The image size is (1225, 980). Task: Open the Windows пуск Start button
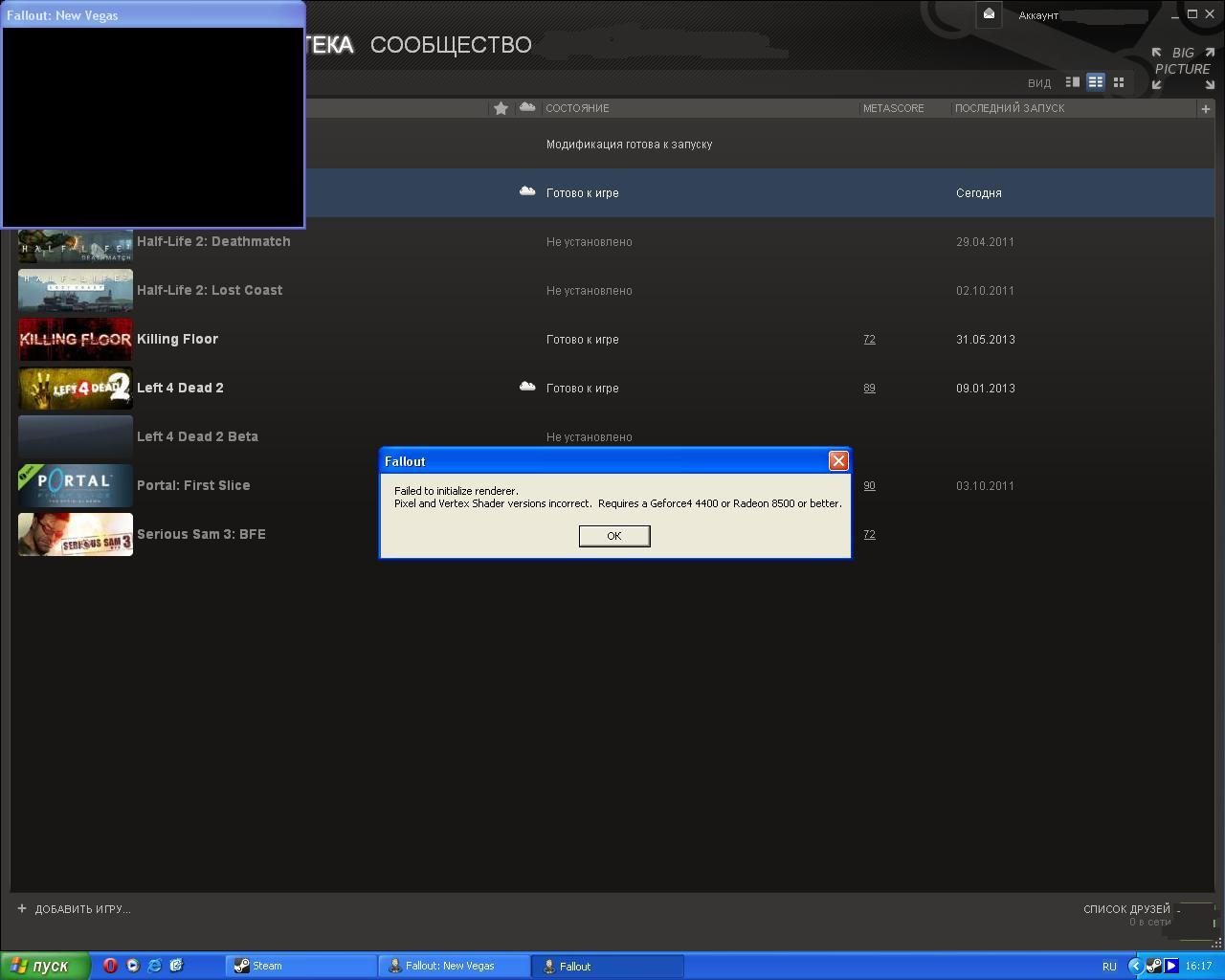pos(45,966)
